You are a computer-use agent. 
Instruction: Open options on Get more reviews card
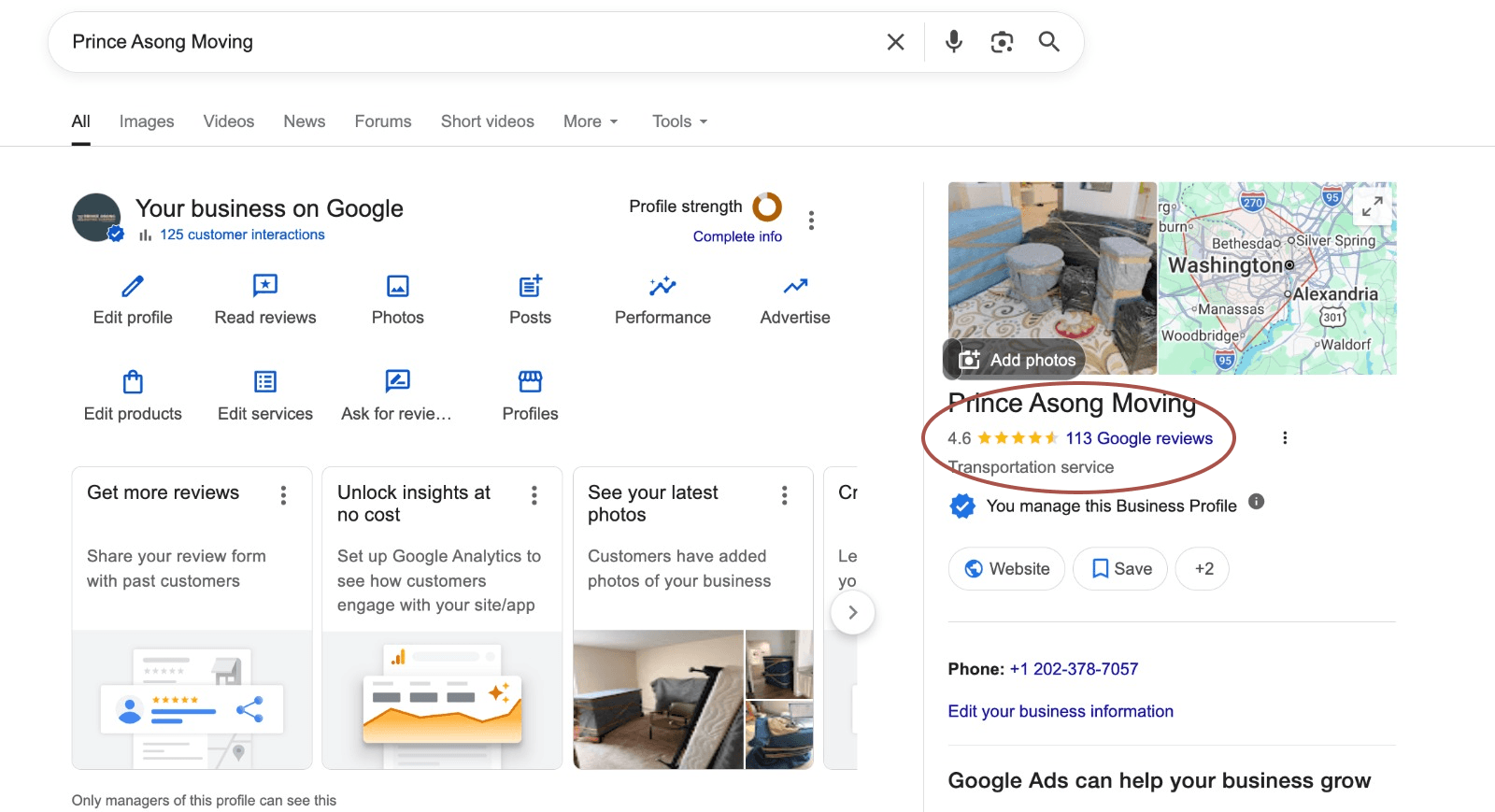tap(284, 495)
